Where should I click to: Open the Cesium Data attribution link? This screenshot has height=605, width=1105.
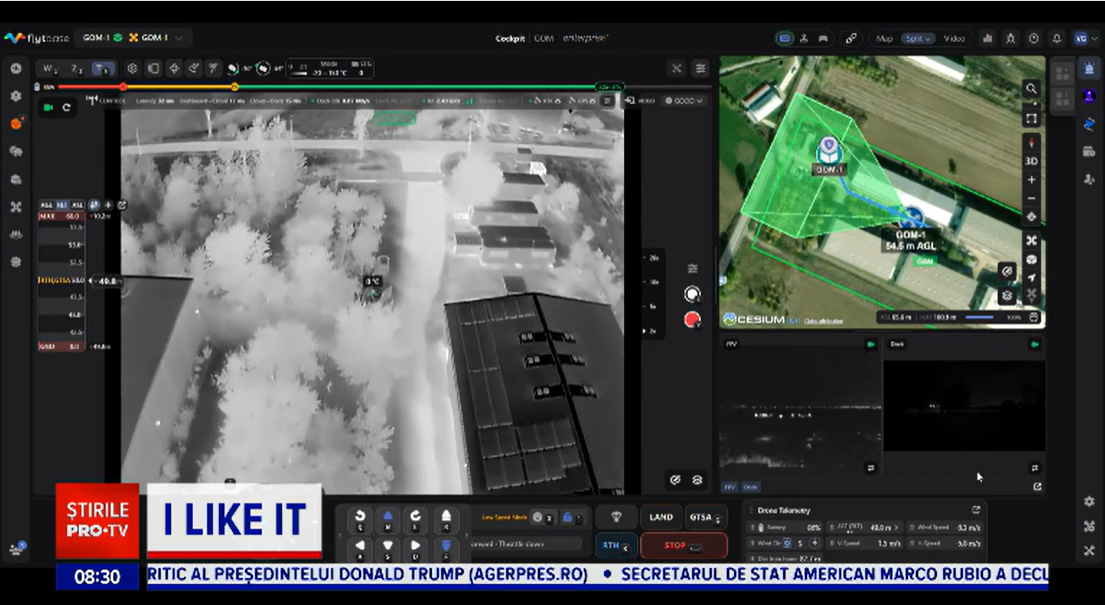click(x=823, y=321)
